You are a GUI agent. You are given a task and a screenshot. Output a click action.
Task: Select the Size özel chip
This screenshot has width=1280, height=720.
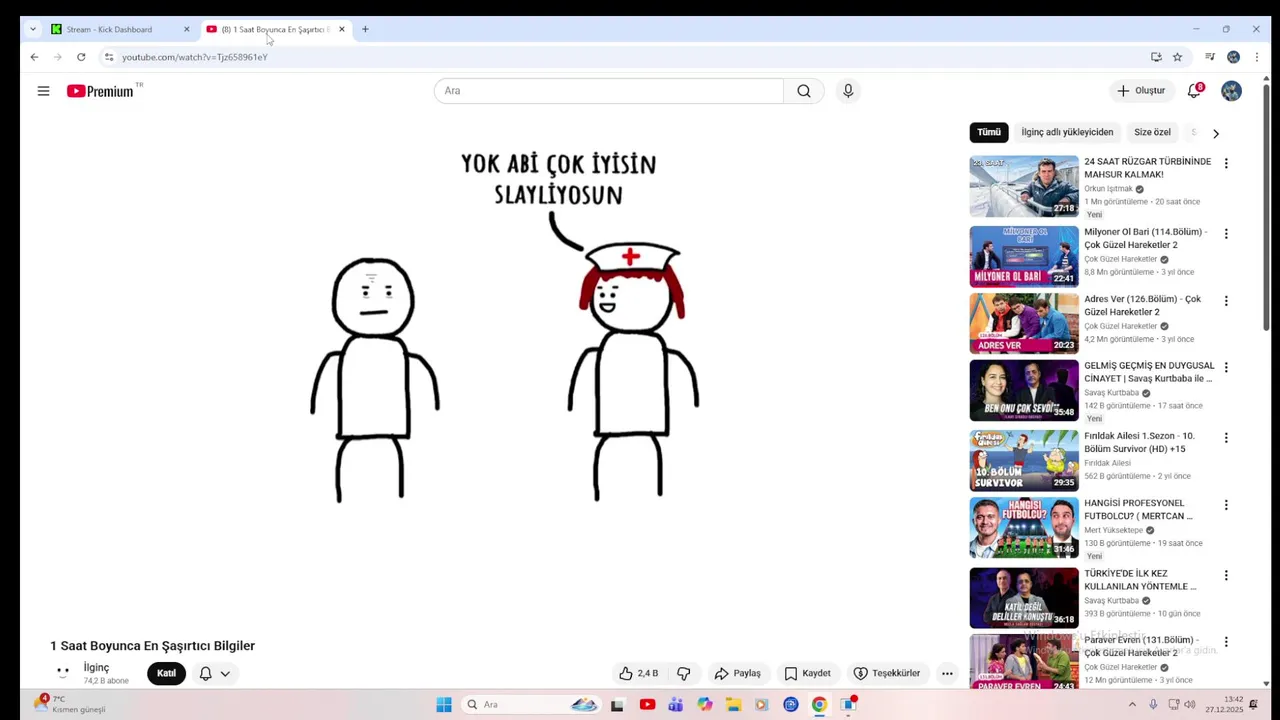1152,132
